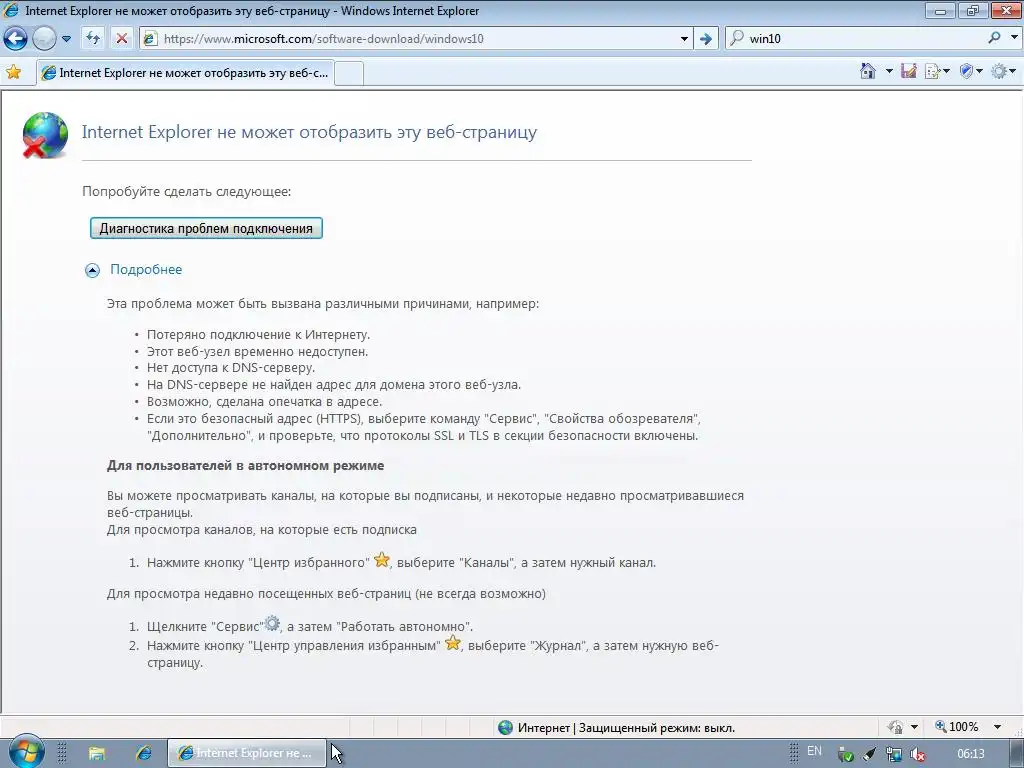1024x768 pixels.
Task: Click the Back navigation arrow
Action: click(16, 39)
